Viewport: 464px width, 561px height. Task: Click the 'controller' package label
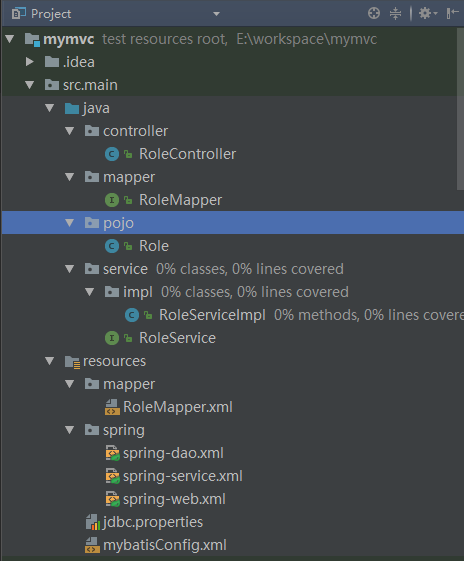point(135,131)
